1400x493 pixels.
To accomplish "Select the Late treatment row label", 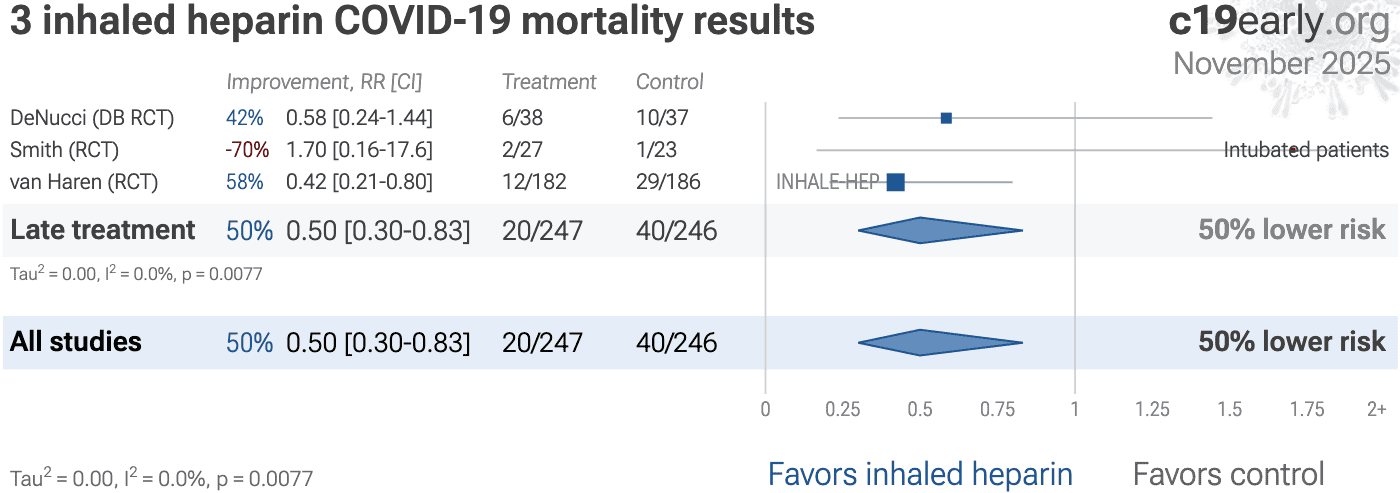I will tap(103, 230).
